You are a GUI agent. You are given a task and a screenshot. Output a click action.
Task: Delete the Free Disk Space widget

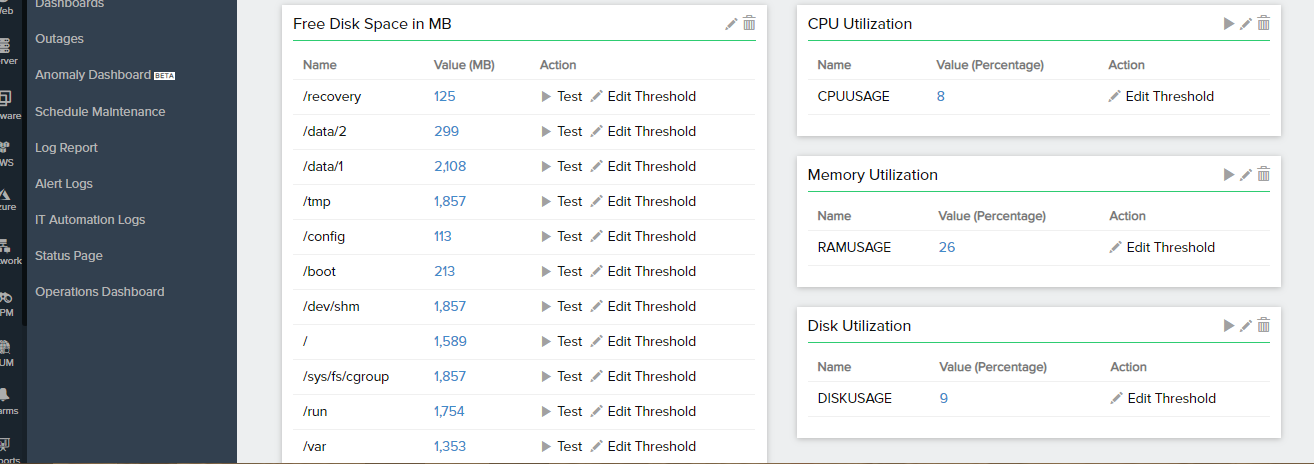(x=749, y=23)
